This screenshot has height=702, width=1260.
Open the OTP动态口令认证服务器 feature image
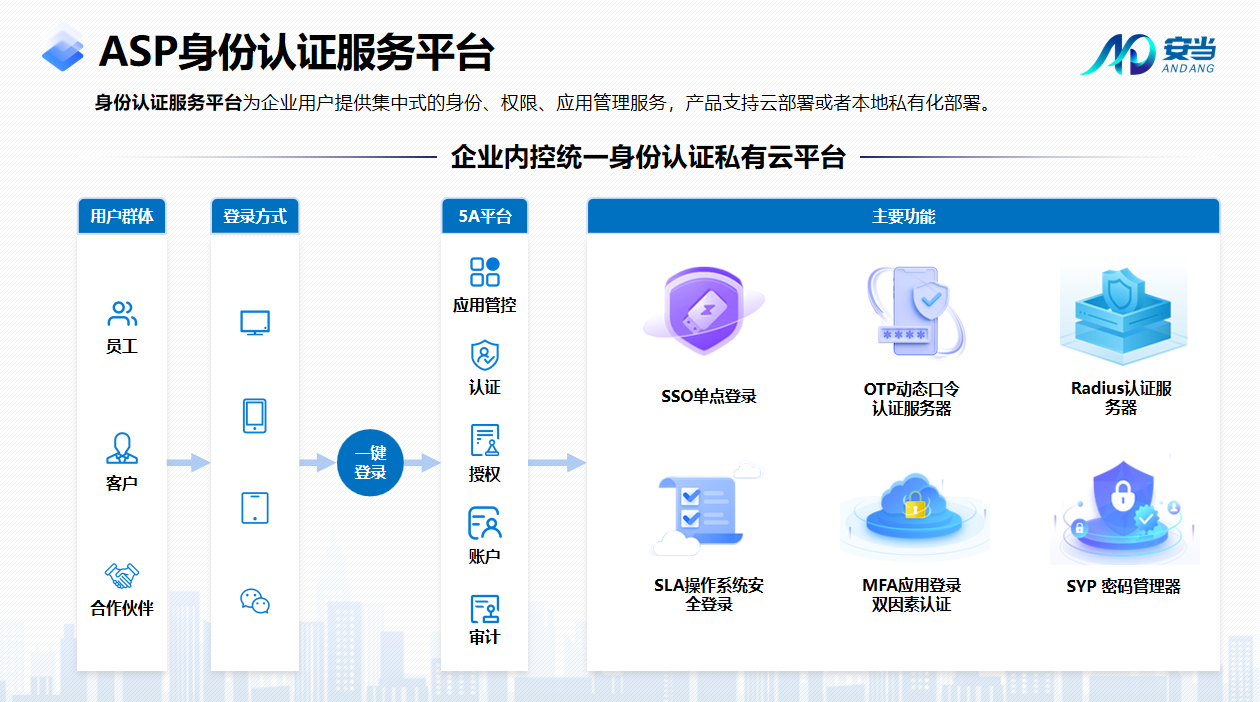(x=912, y=312)
